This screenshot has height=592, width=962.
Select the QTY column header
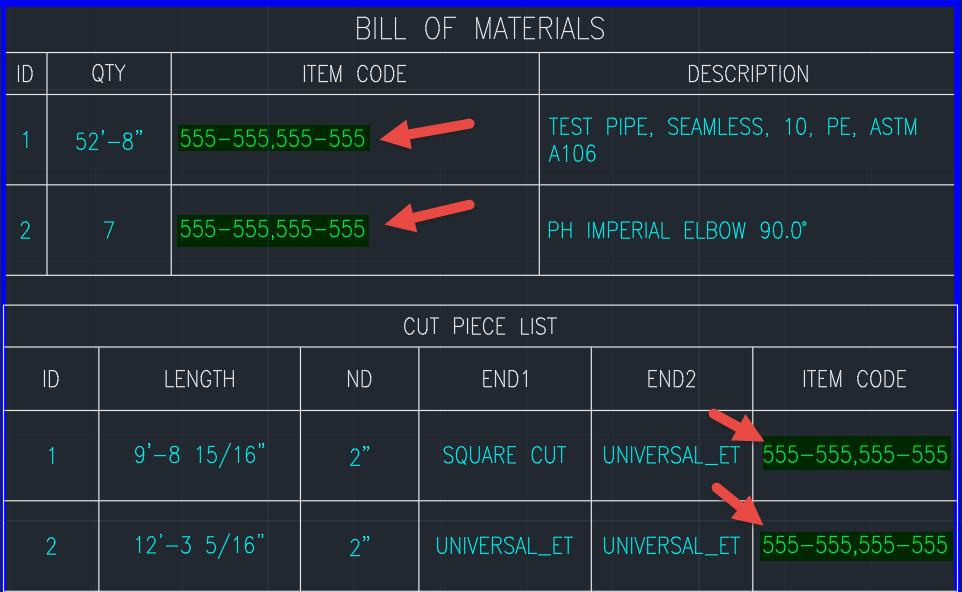click(x=109, y=73)
